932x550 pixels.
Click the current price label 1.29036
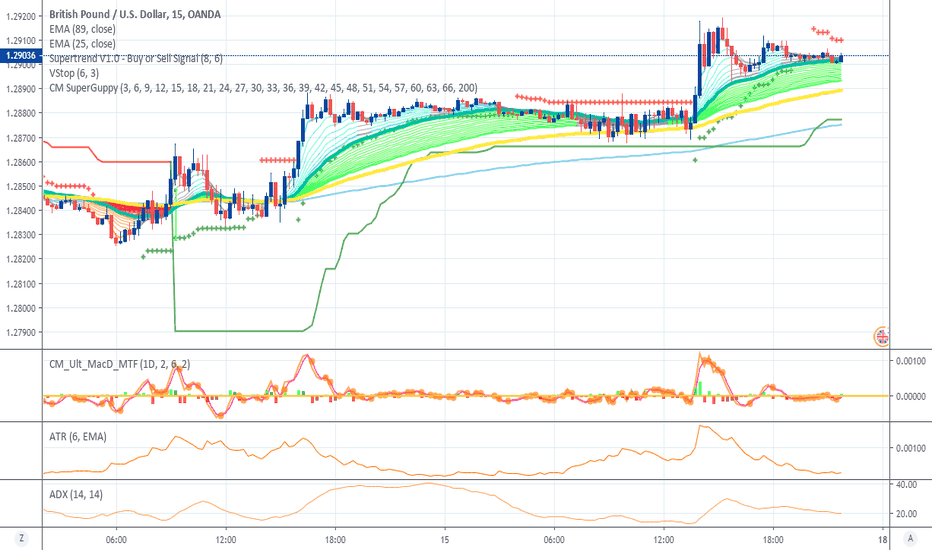tap(21, 55)
